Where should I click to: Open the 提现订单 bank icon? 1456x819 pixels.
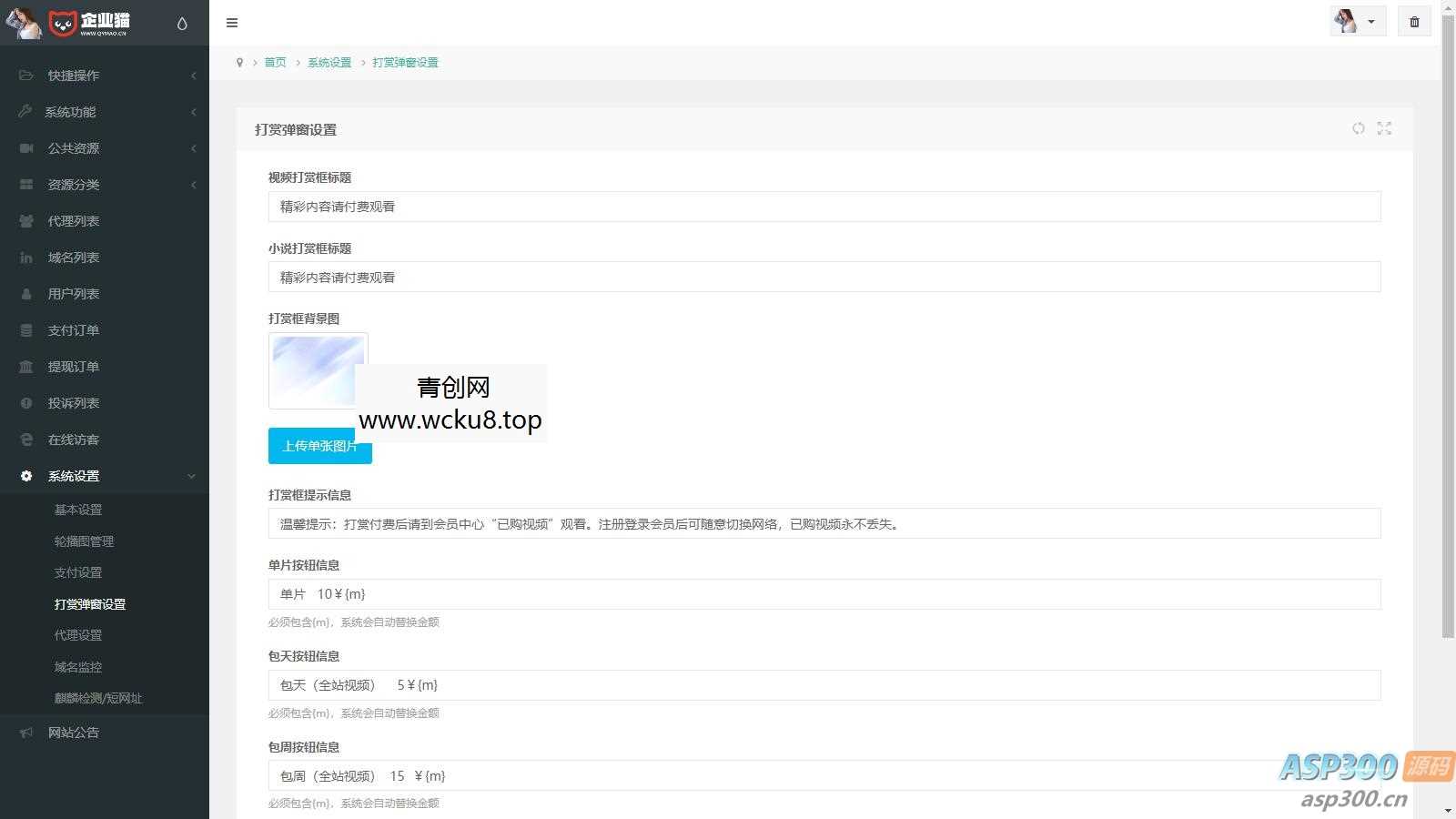coord(25,367)
